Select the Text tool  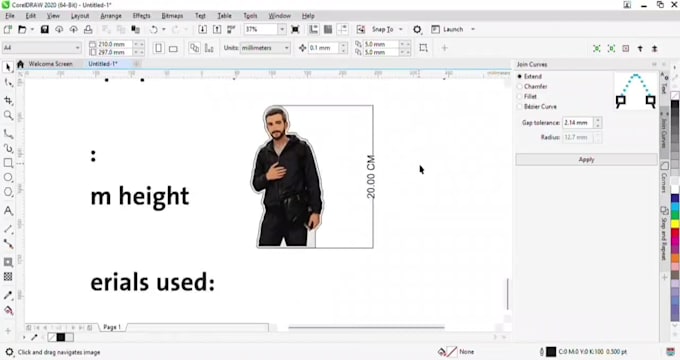[8, 211]
